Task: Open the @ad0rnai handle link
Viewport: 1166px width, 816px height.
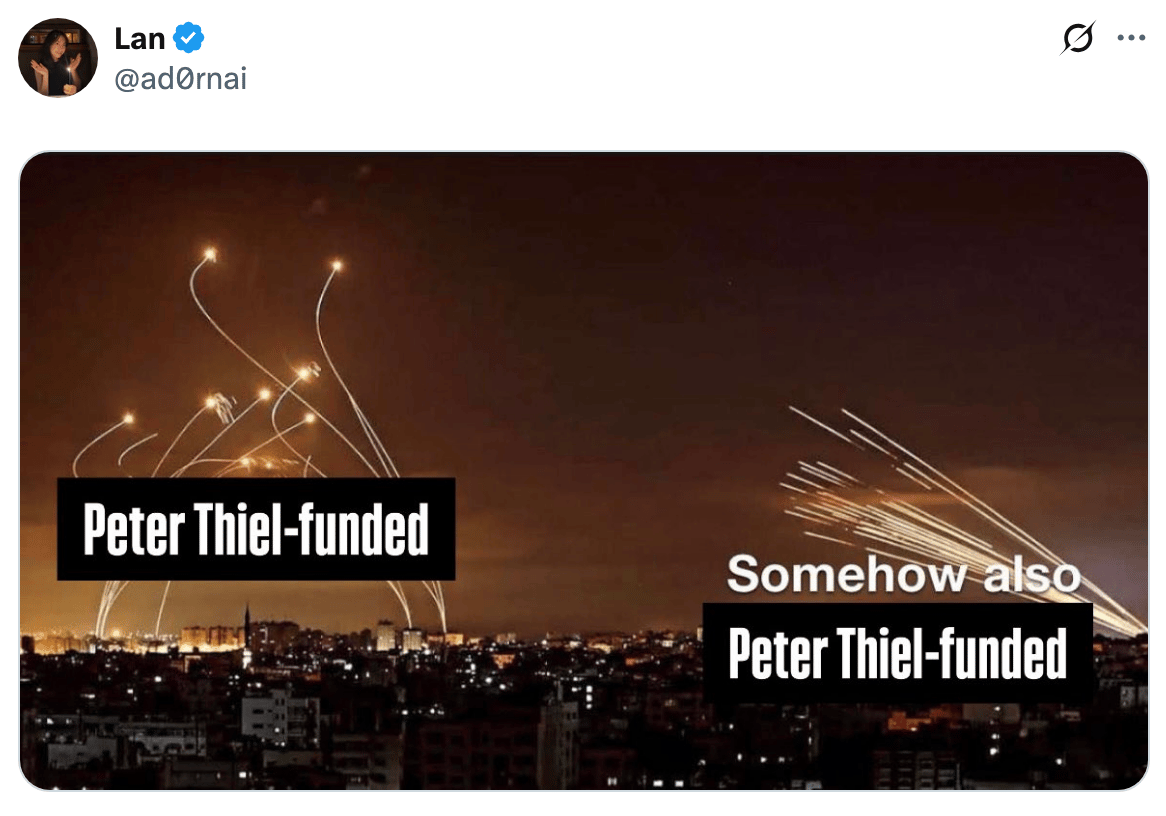Action: coord(181,79)
